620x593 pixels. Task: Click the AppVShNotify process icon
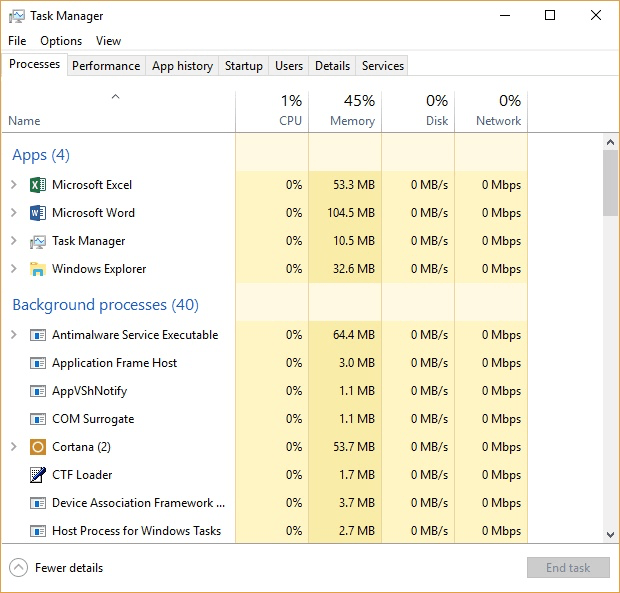(x=38, y=391)
